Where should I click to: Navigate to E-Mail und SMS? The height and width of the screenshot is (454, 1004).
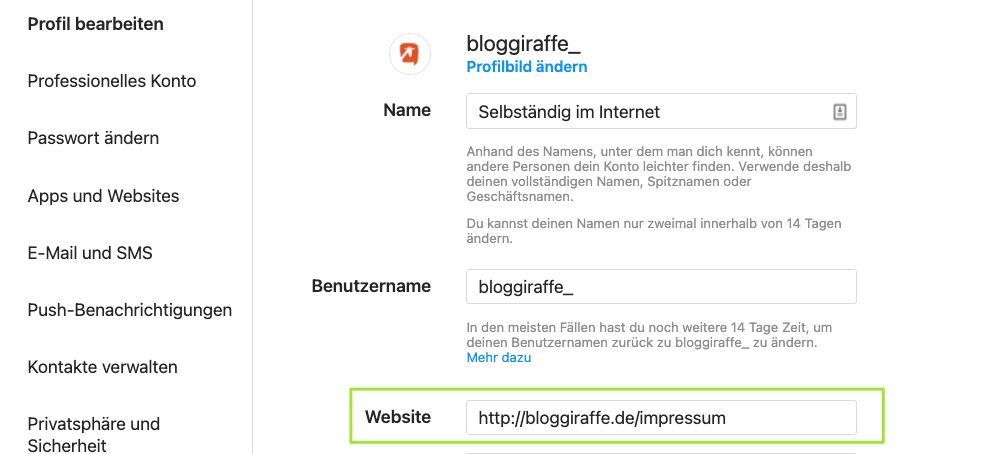[x=90, y=253]
